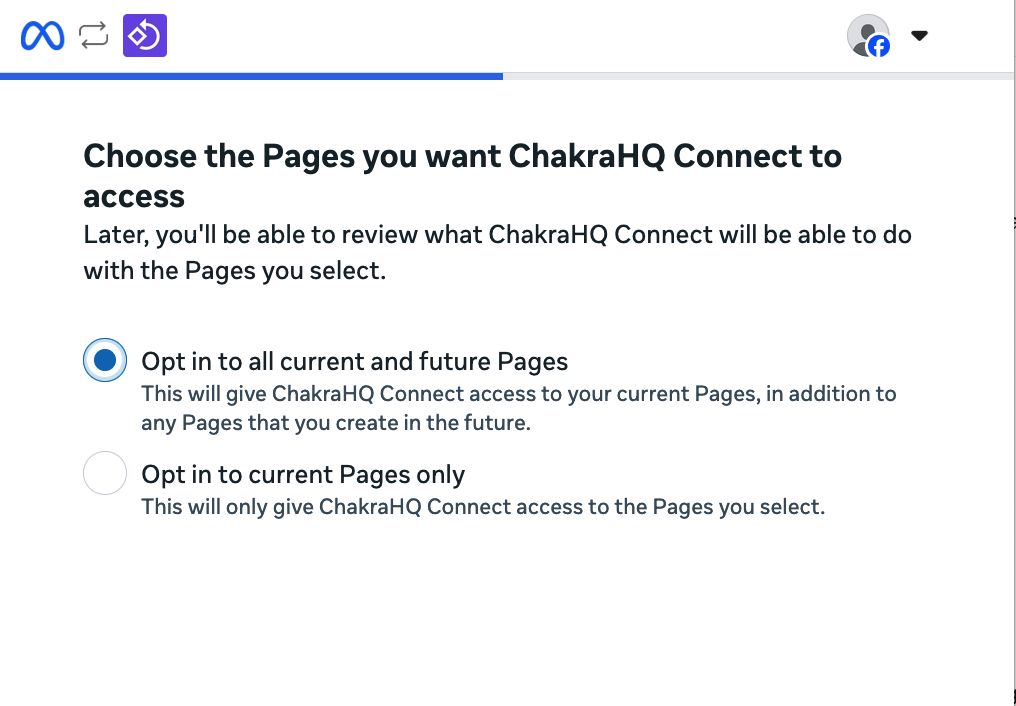
Task: Click the description under the current Pages only option
Action: [x=483, y=506]
